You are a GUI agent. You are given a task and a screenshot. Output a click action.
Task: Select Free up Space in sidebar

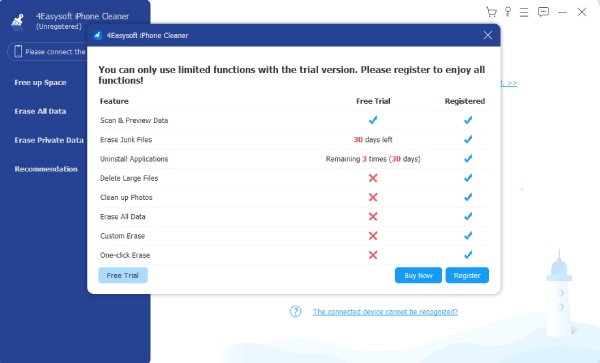click(x=40, y=83)
